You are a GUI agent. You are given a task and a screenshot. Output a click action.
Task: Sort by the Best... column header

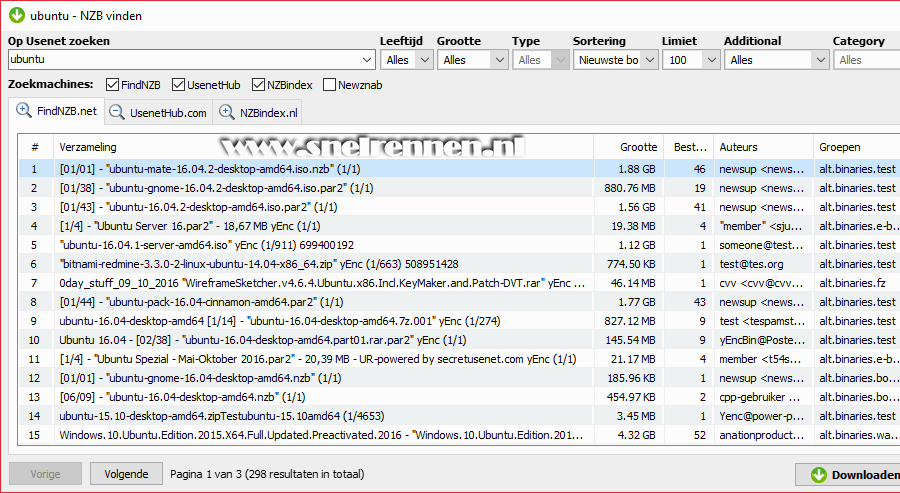pos(689,147)
